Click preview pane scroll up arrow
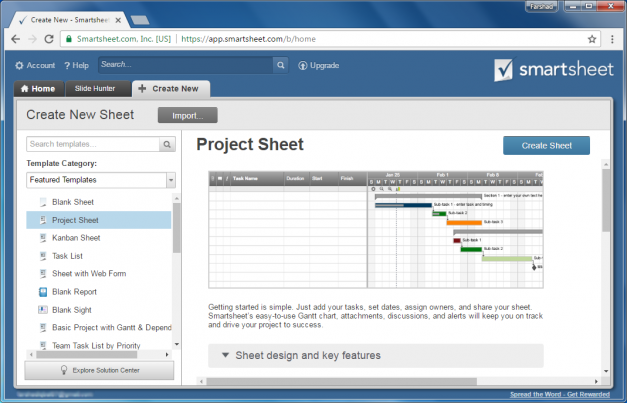The image size is (627, 403). coord(606,164)
